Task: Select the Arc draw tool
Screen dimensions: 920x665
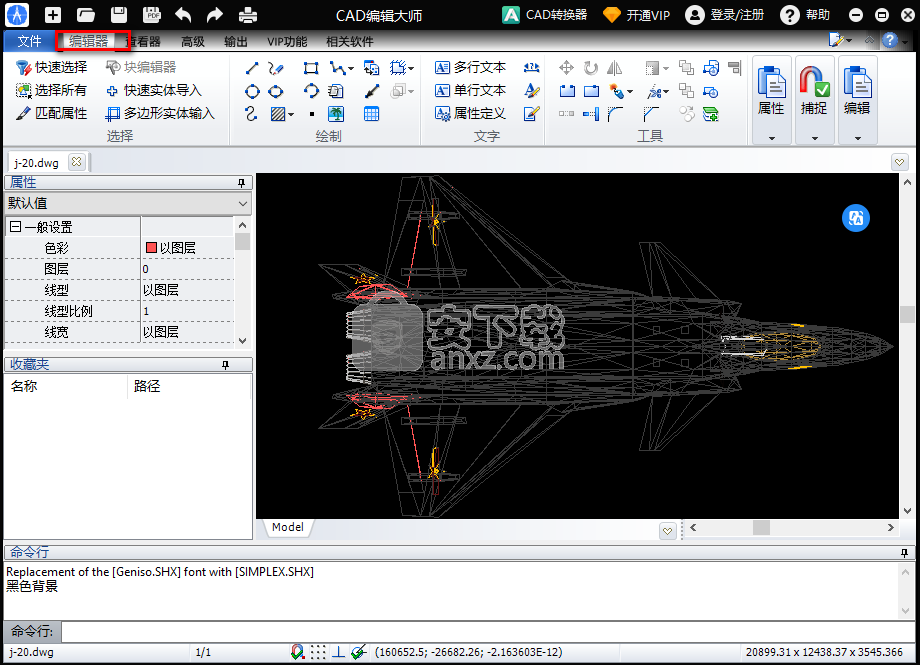Action: click(311, 91)
